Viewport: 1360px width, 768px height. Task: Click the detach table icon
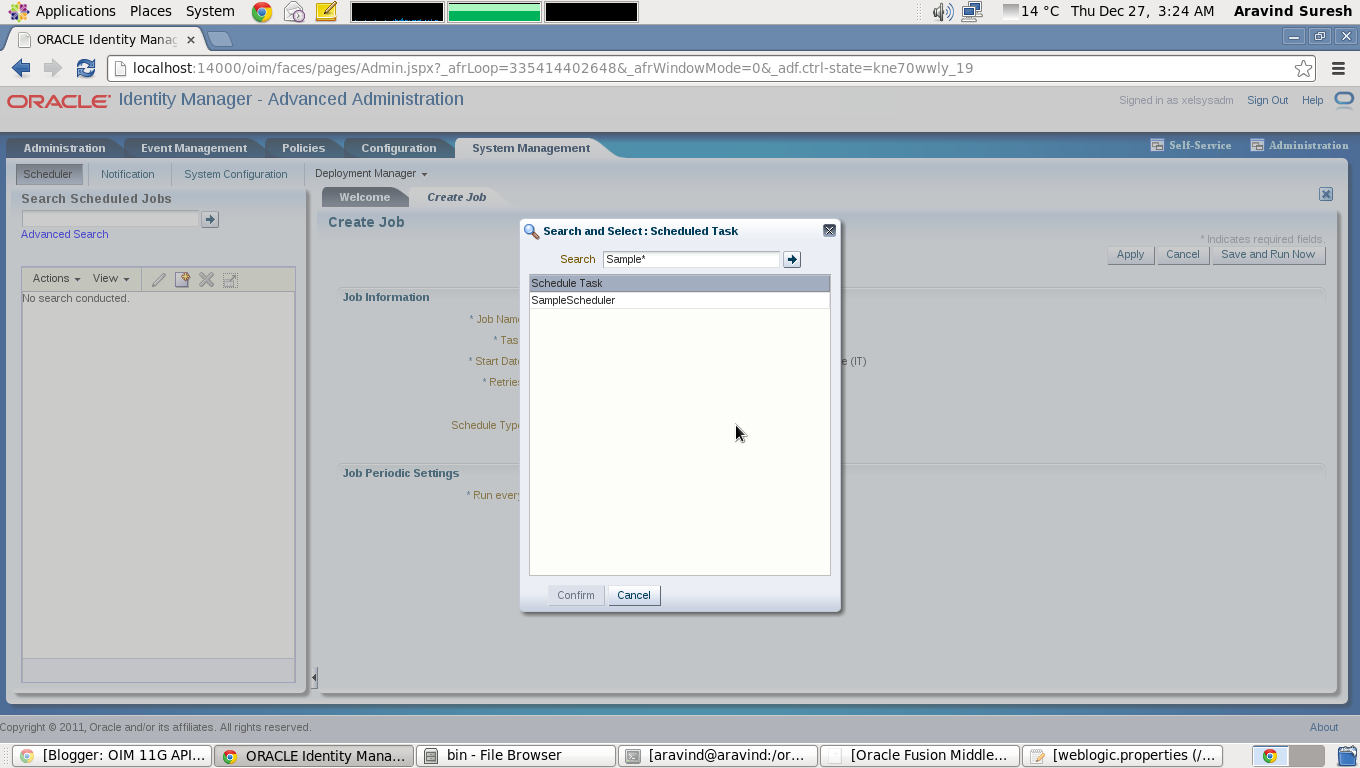point(230,280)
